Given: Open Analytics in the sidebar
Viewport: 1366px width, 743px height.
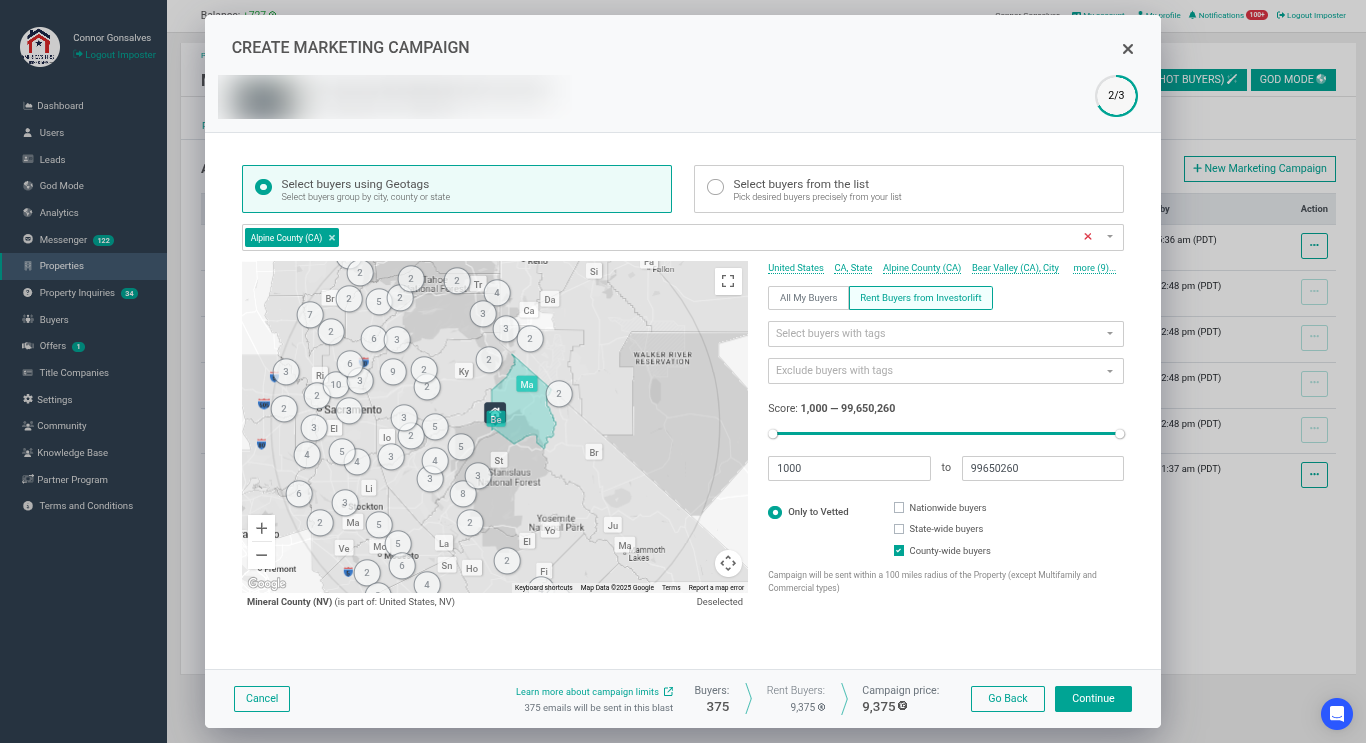Looking at the screenshot, I should click(59, 213).
